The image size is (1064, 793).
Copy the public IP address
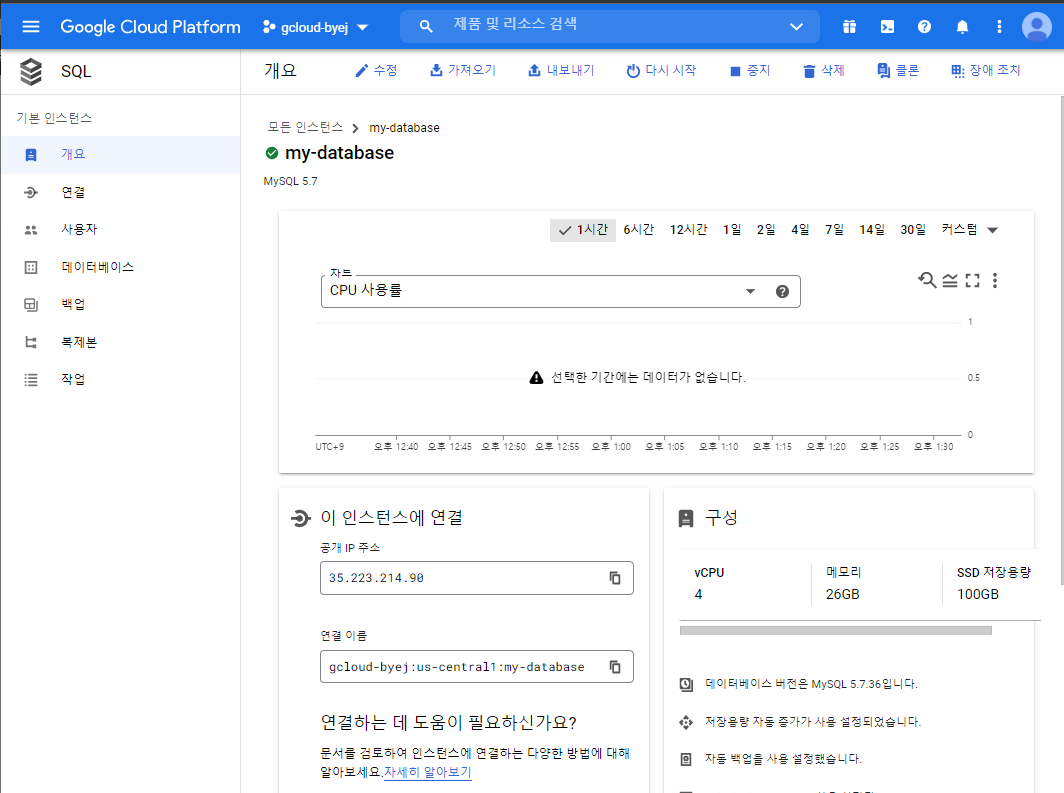pos(615,578)
